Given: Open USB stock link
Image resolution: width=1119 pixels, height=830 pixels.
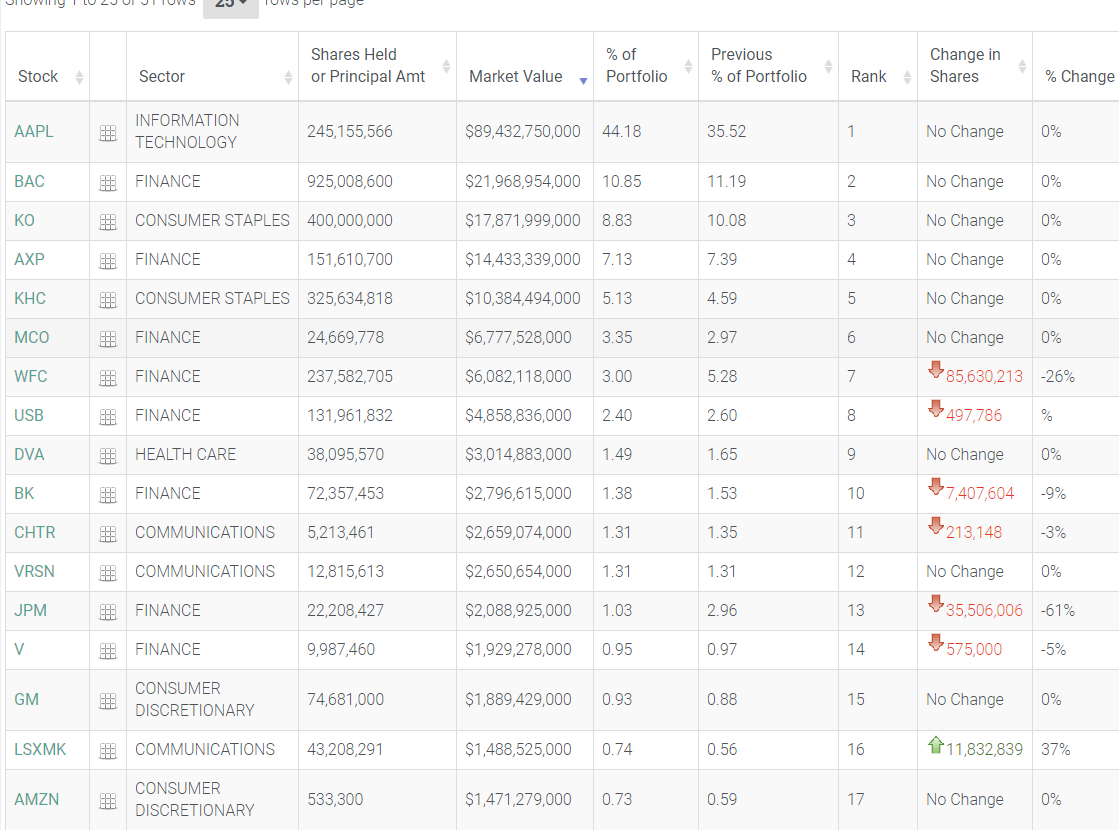Looking at the screenshot, I should (29, 415).
